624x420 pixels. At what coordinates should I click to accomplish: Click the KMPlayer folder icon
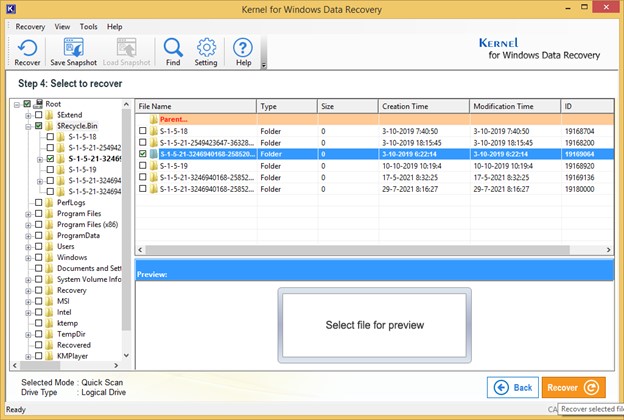pyautogui.click(x=49, y=356)
